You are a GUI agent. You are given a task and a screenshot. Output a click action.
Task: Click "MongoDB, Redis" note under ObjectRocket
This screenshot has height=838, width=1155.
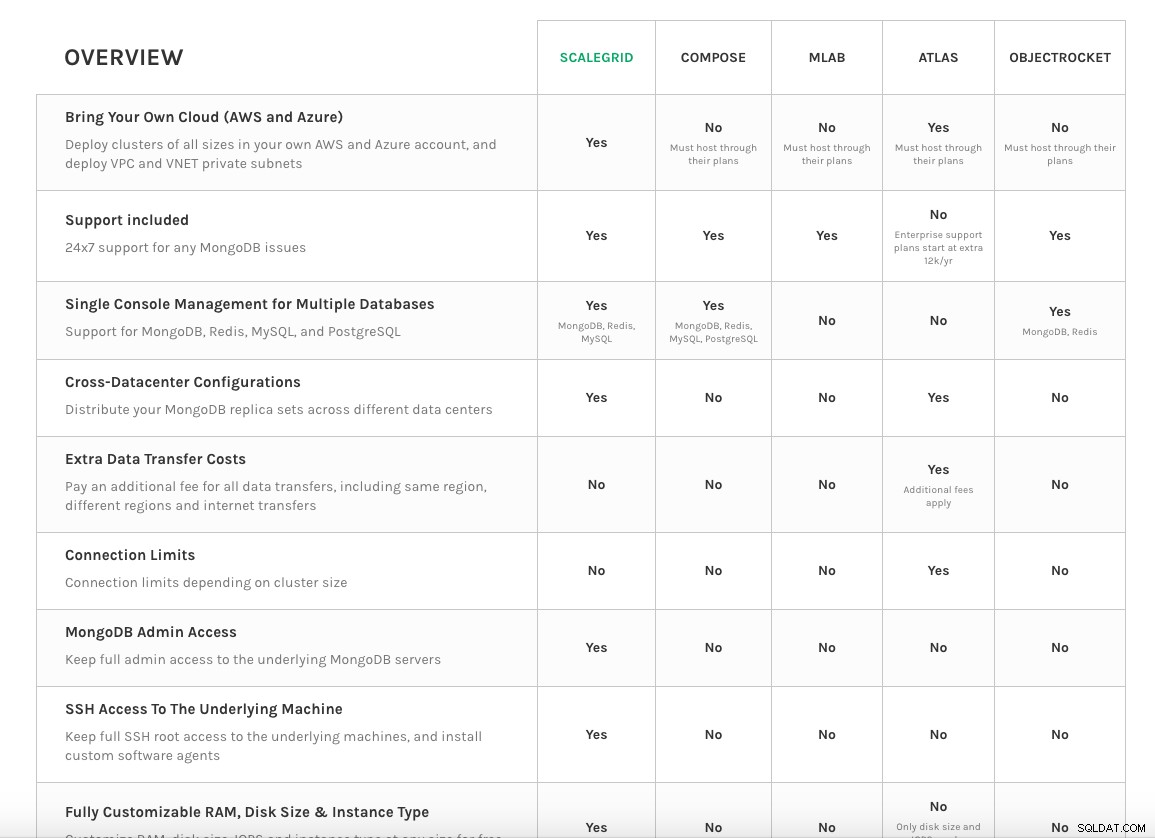tap(1060, 332)
